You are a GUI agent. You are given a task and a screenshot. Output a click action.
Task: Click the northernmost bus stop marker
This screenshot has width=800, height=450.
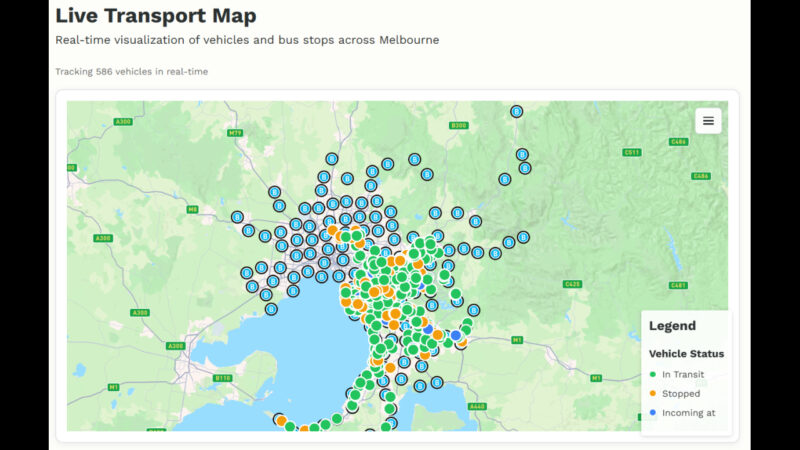pos(517,112)
